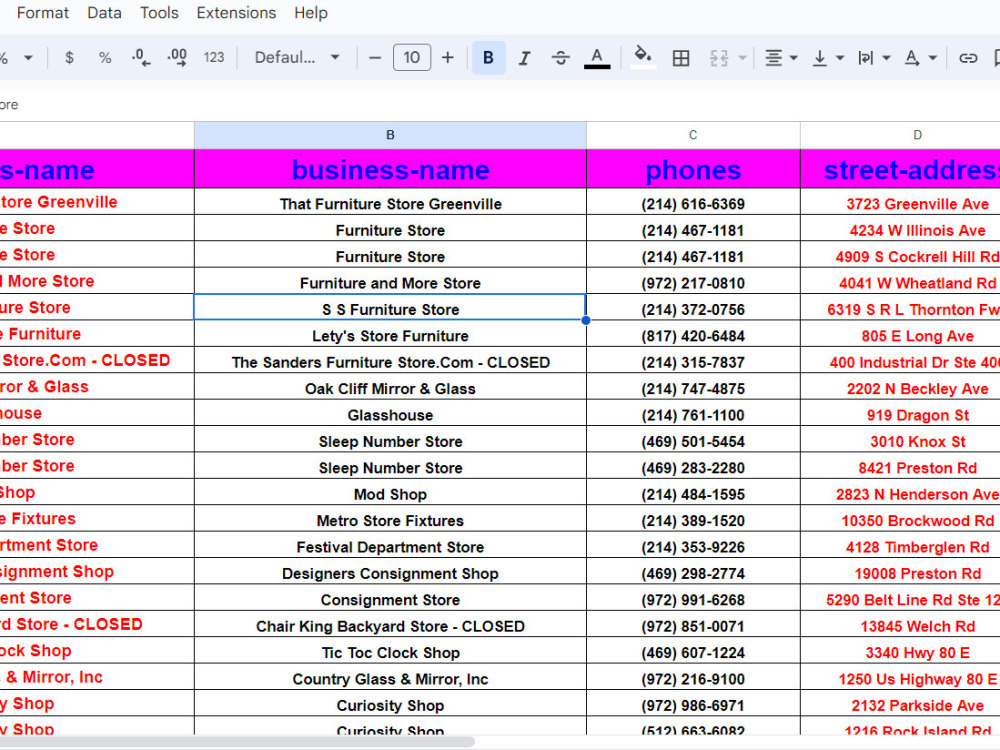
Task: Open horizontal align dropdown
Action: coord(781,58)
